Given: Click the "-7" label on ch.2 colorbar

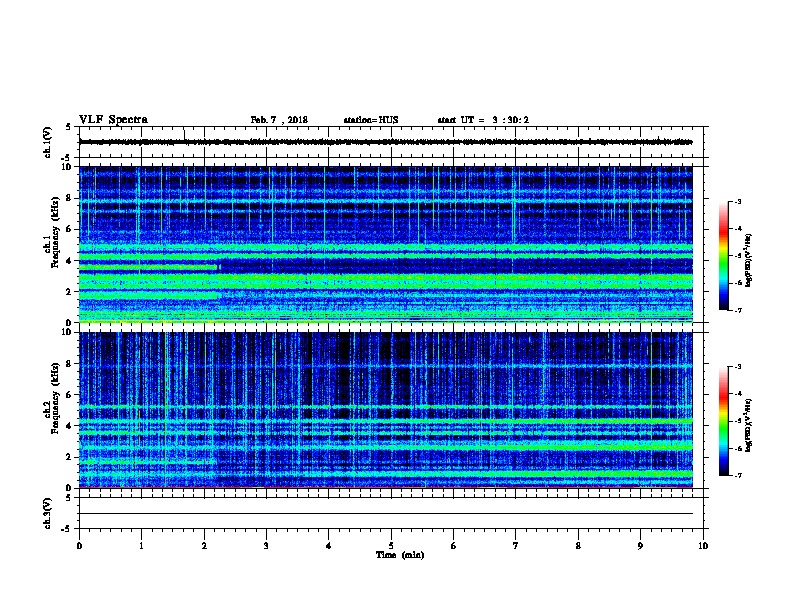Looking at the screenshot, I should pyautogui.click(x=737, y=475).
